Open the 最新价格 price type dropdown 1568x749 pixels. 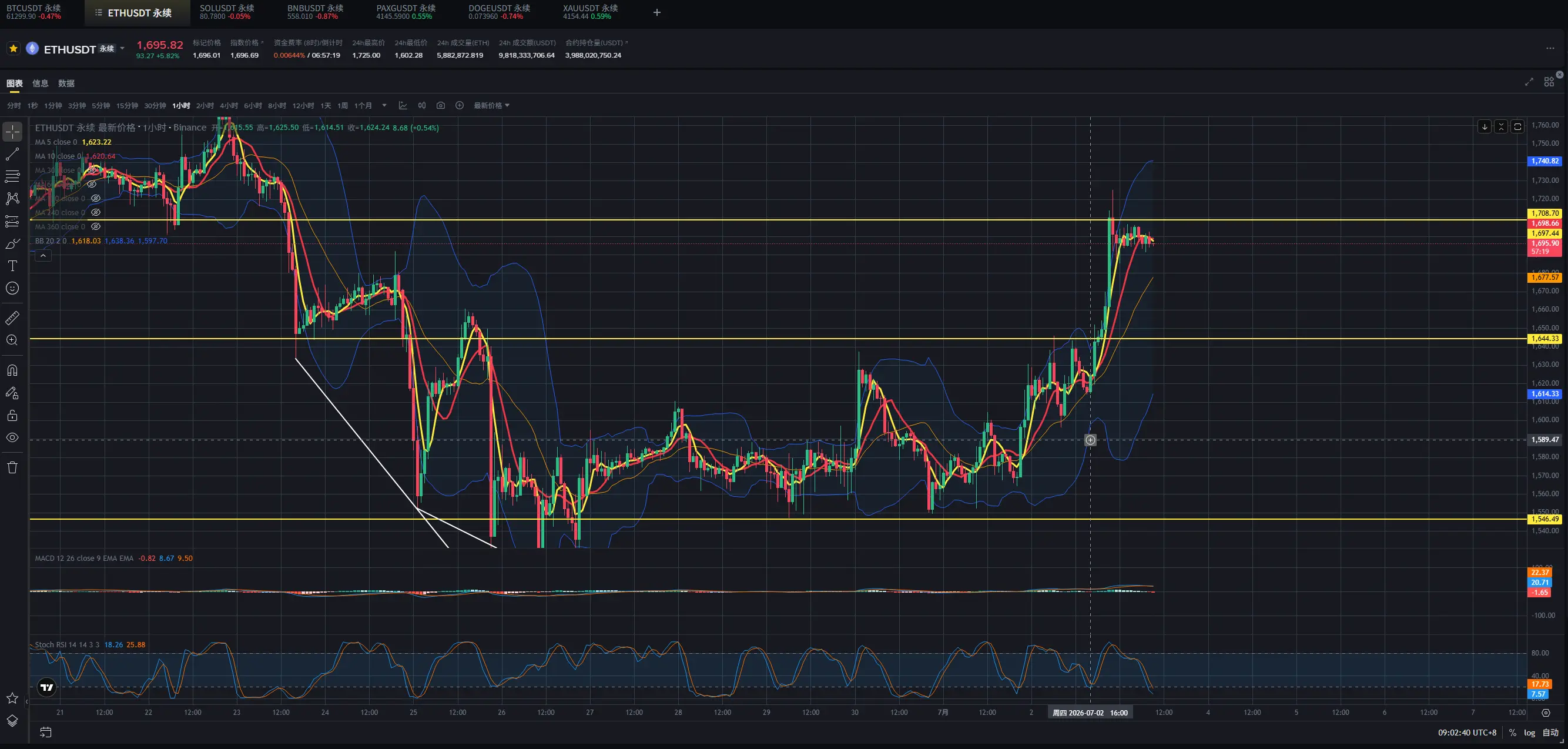491,105
